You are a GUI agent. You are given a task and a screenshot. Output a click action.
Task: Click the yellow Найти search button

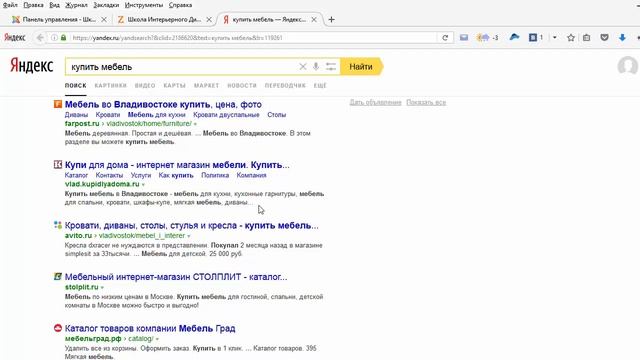(x=362, y=67)
